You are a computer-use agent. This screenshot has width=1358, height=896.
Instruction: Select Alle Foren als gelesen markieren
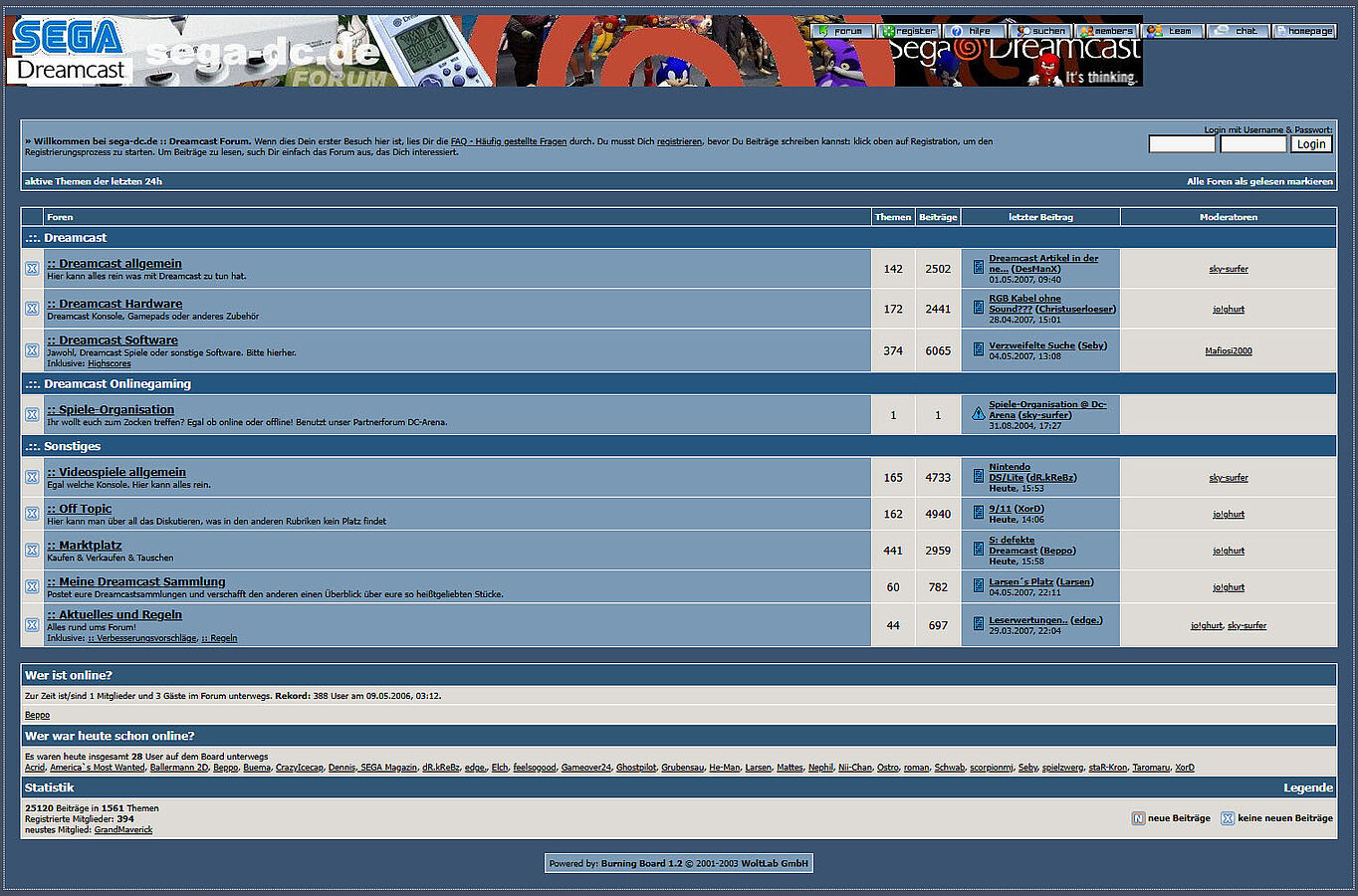1259,181
